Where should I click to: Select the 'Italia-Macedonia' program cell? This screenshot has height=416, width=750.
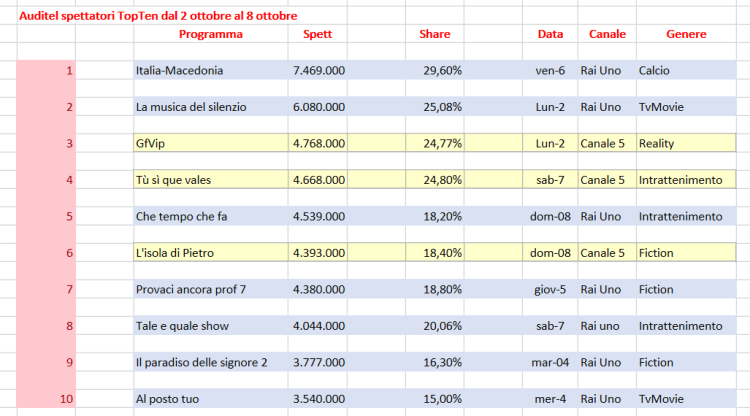click(179, 71)
